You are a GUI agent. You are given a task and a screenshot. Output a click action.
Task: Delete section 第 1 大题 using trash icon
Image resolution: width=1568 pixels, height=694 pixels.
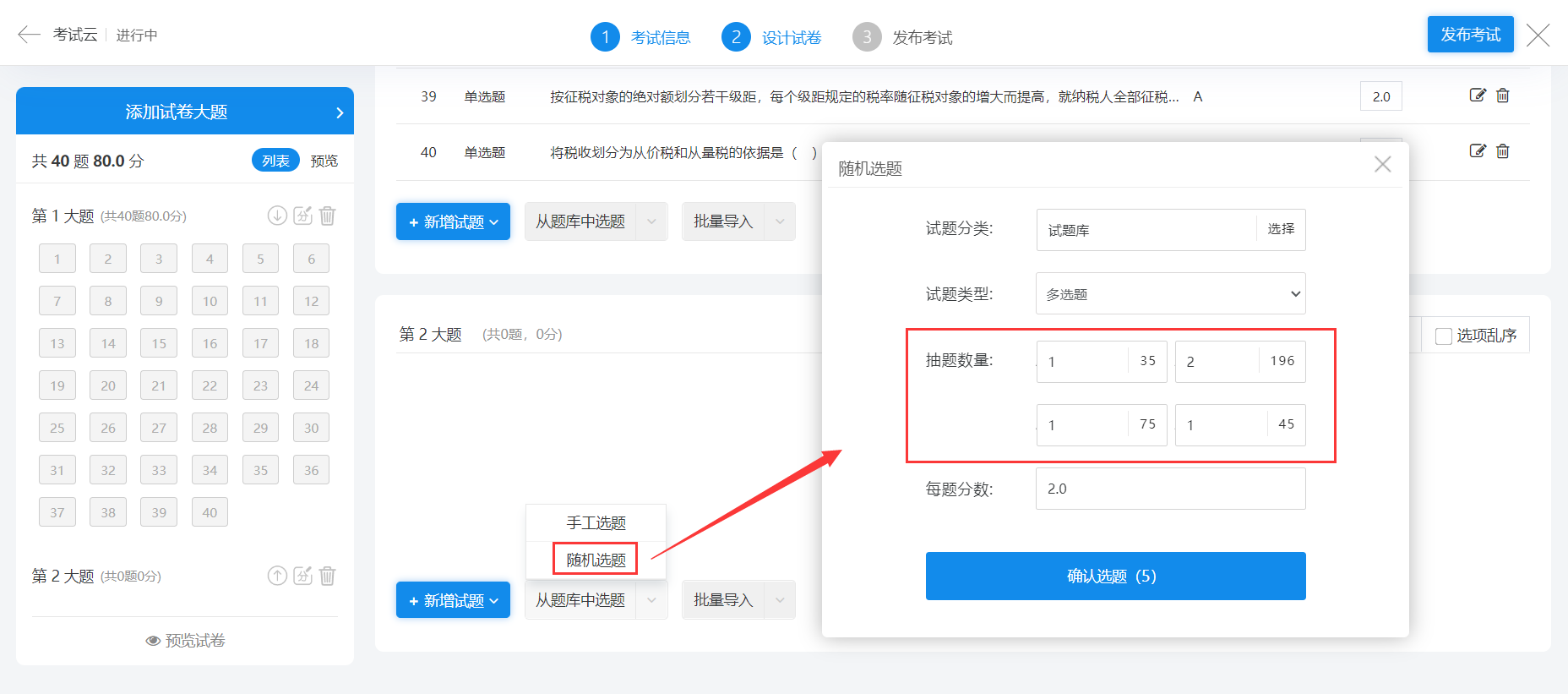click(328, 216)
